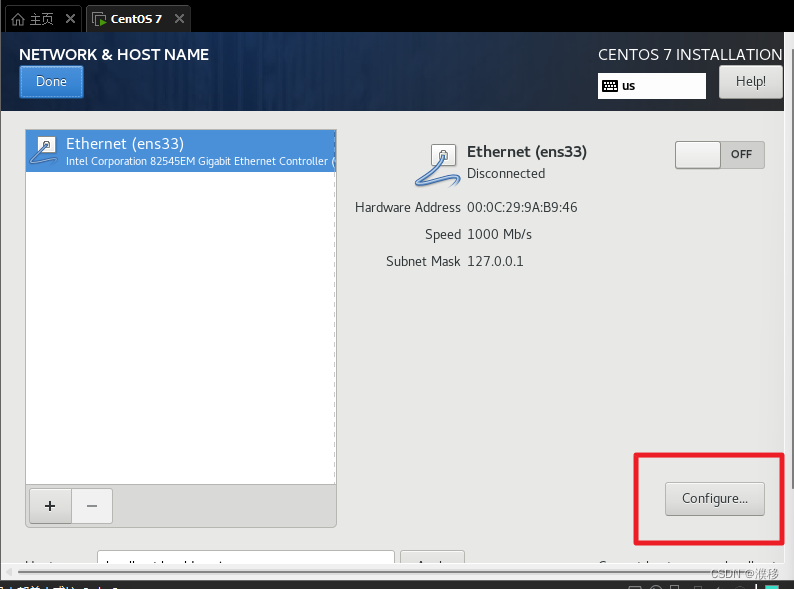The height and width of the screenshot is (589, 794).
Task: Click the Configure... button
Action: pyautogui.click(x=714, y=499)
